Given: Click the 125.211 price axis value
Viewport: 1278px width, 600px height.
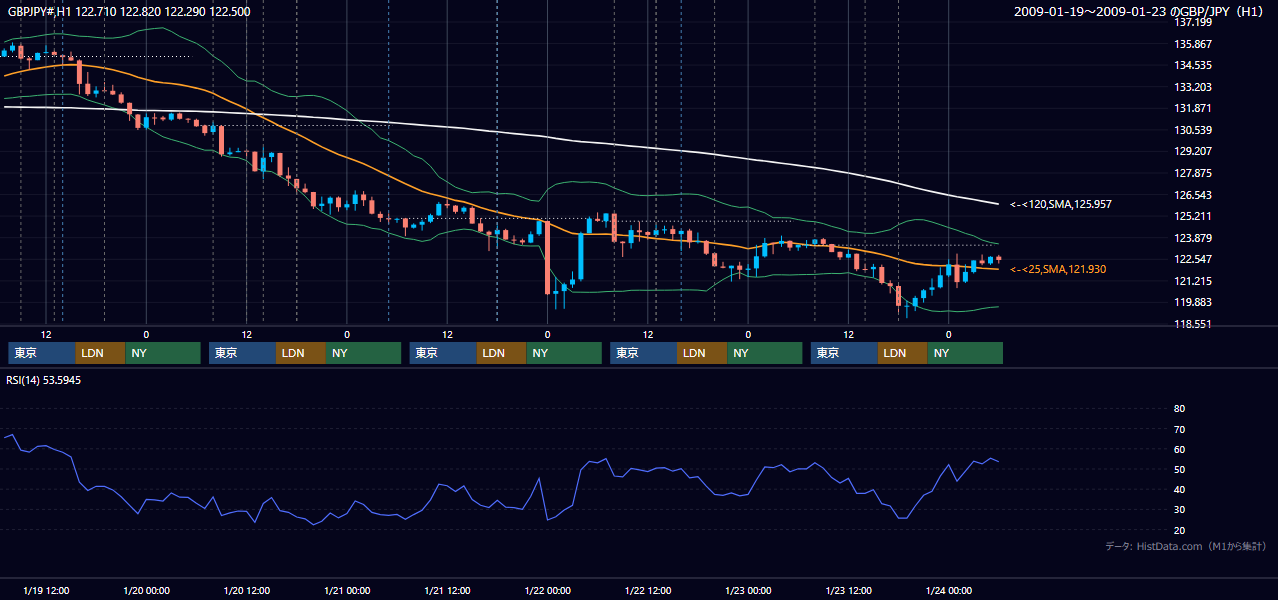Looking at the screenshot, I should coord(1193,216).
